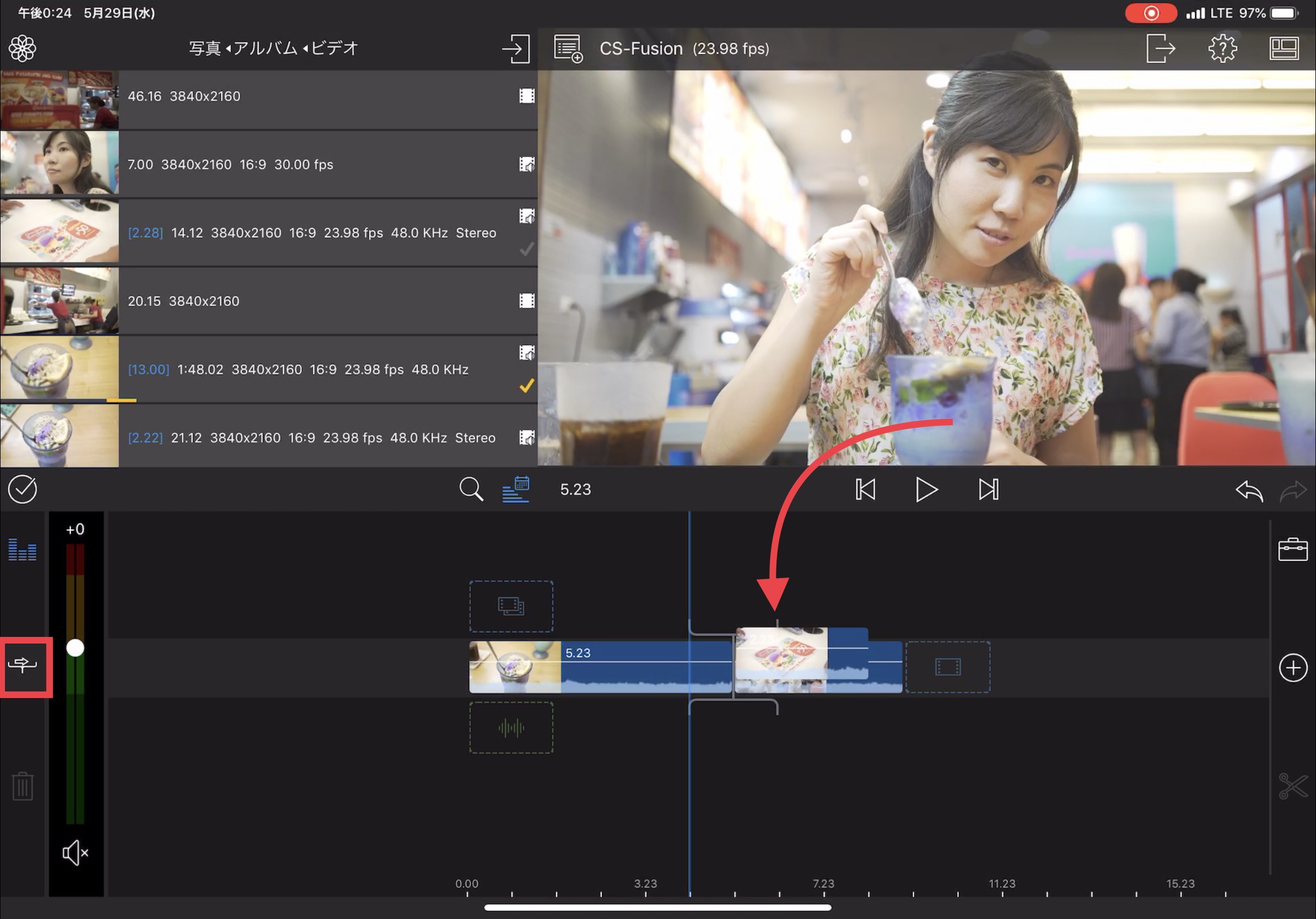
Task: Undo the last edit
Action: pos(1248,490)
